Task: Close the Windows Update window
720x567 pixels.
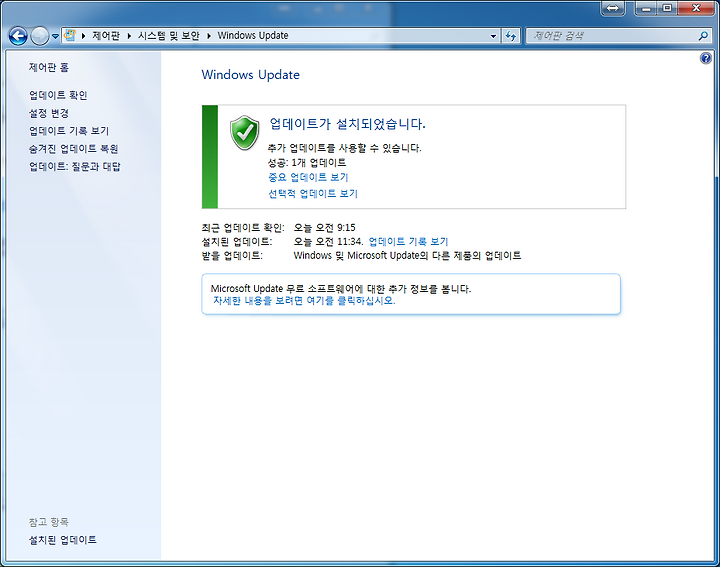Action: point(696,8)
